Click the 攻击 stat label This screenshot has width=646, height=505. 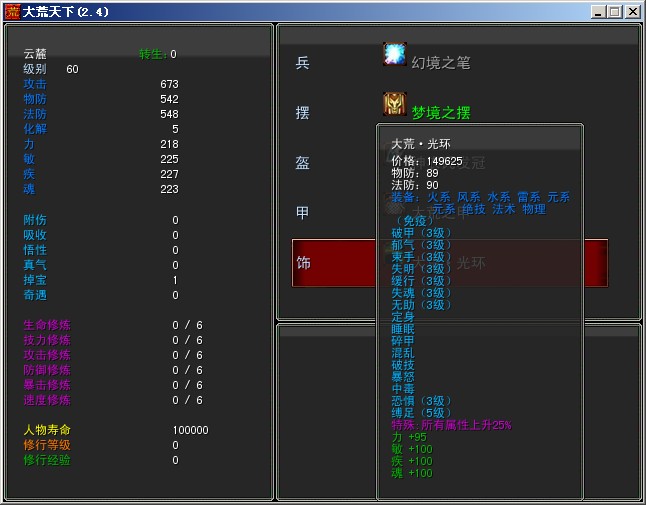pyautogui.click(x=35, y=84)
